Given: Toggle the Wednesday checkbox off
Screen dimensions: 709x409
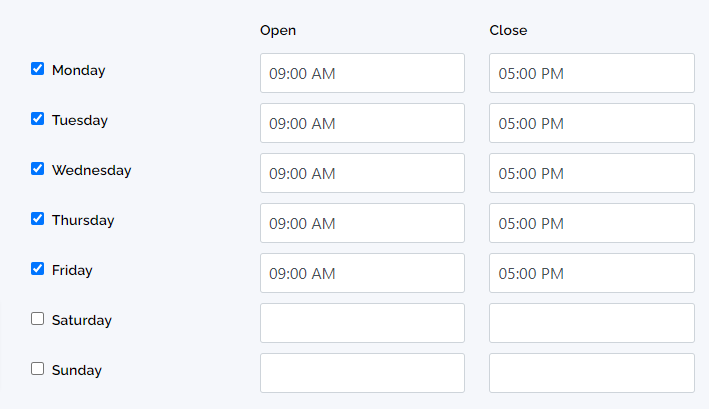Looking at the screenshot, I should [38, 169].
